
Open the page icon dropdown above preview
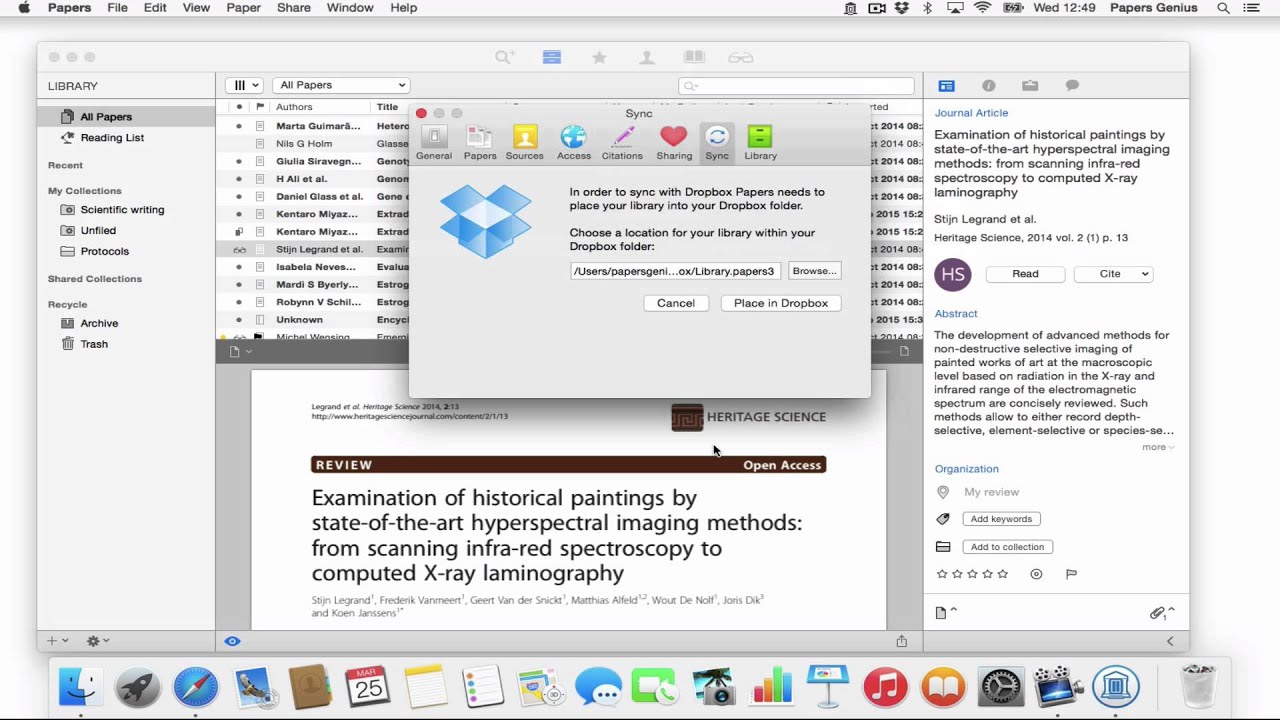[241, 351]
